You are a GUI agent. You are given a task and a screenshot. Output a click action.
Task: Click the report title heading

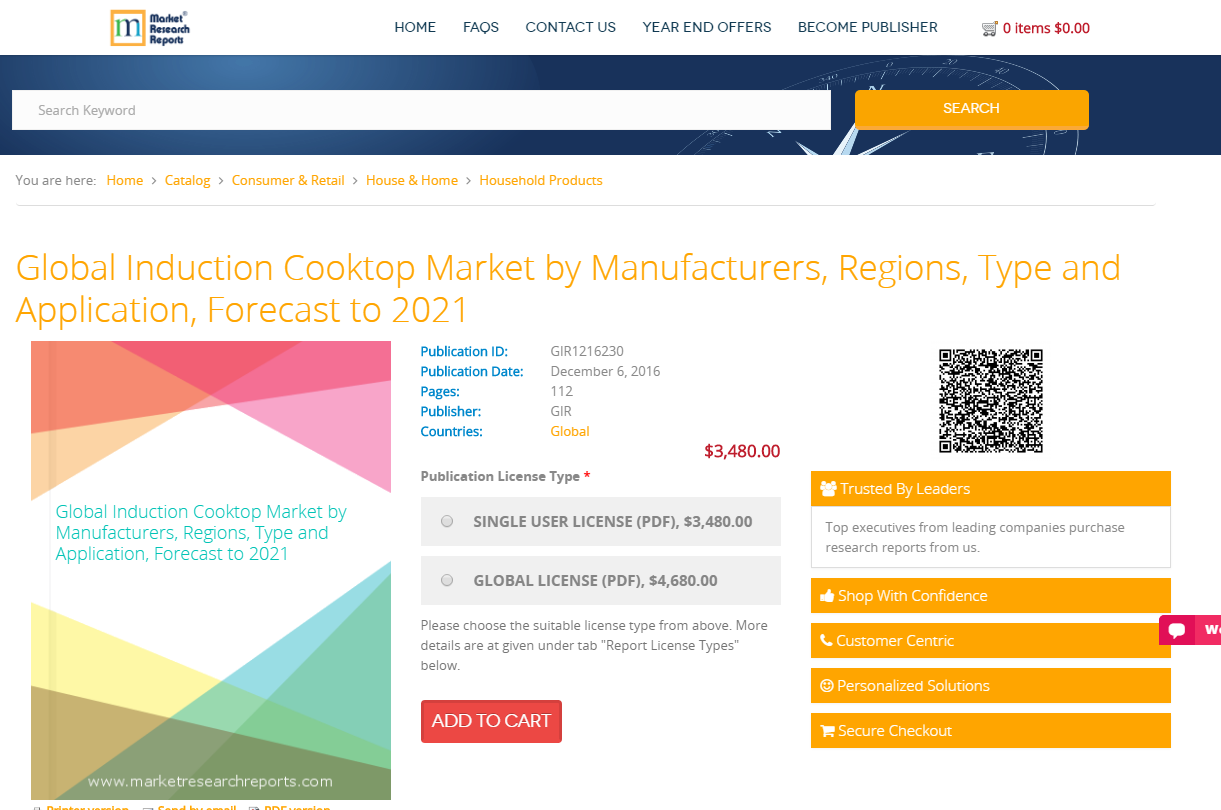(568, 289)
